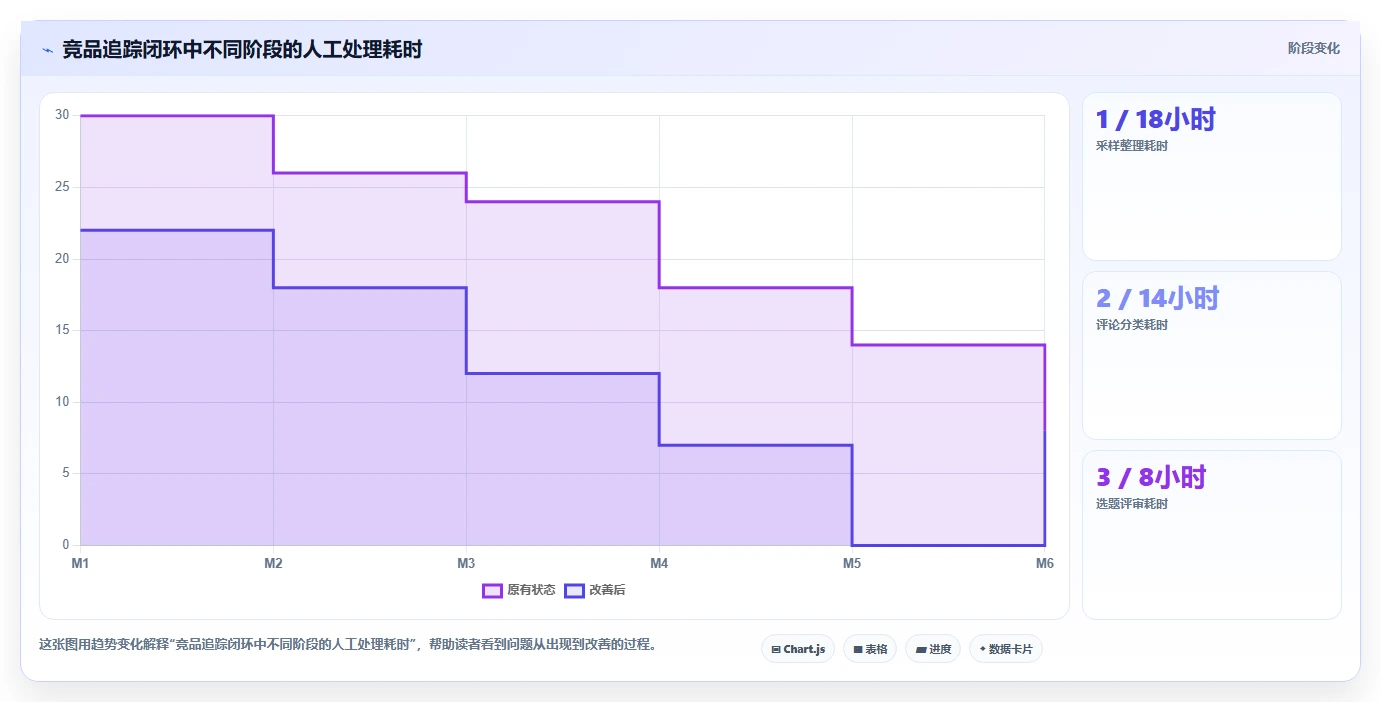Click the 评论分类耗时 label
Viewport: 1381px width, 702px height.
(1131, 325)
